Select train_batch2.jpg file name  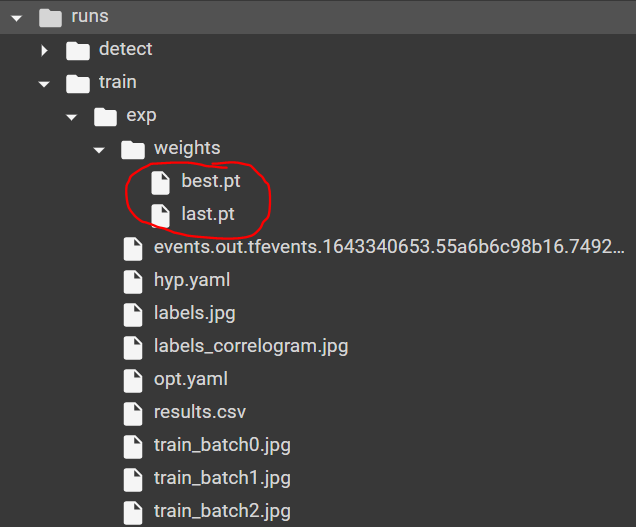(x=222, y=511)
